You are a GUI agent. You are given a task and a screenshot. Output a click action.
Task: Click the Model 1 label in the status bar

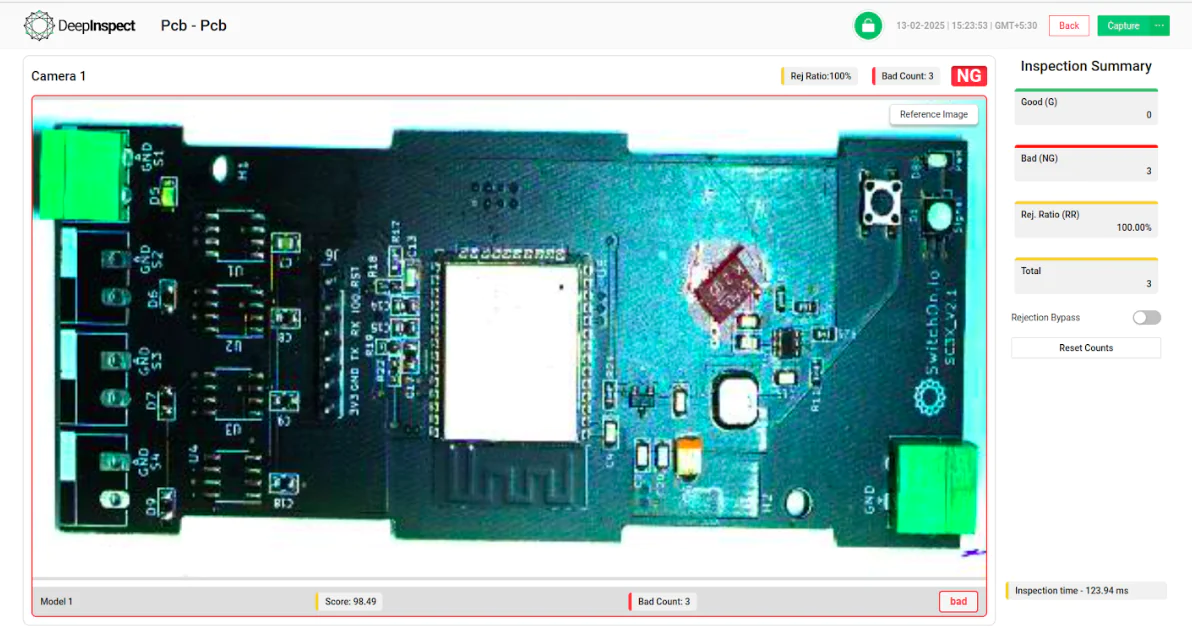pos(56,601)
